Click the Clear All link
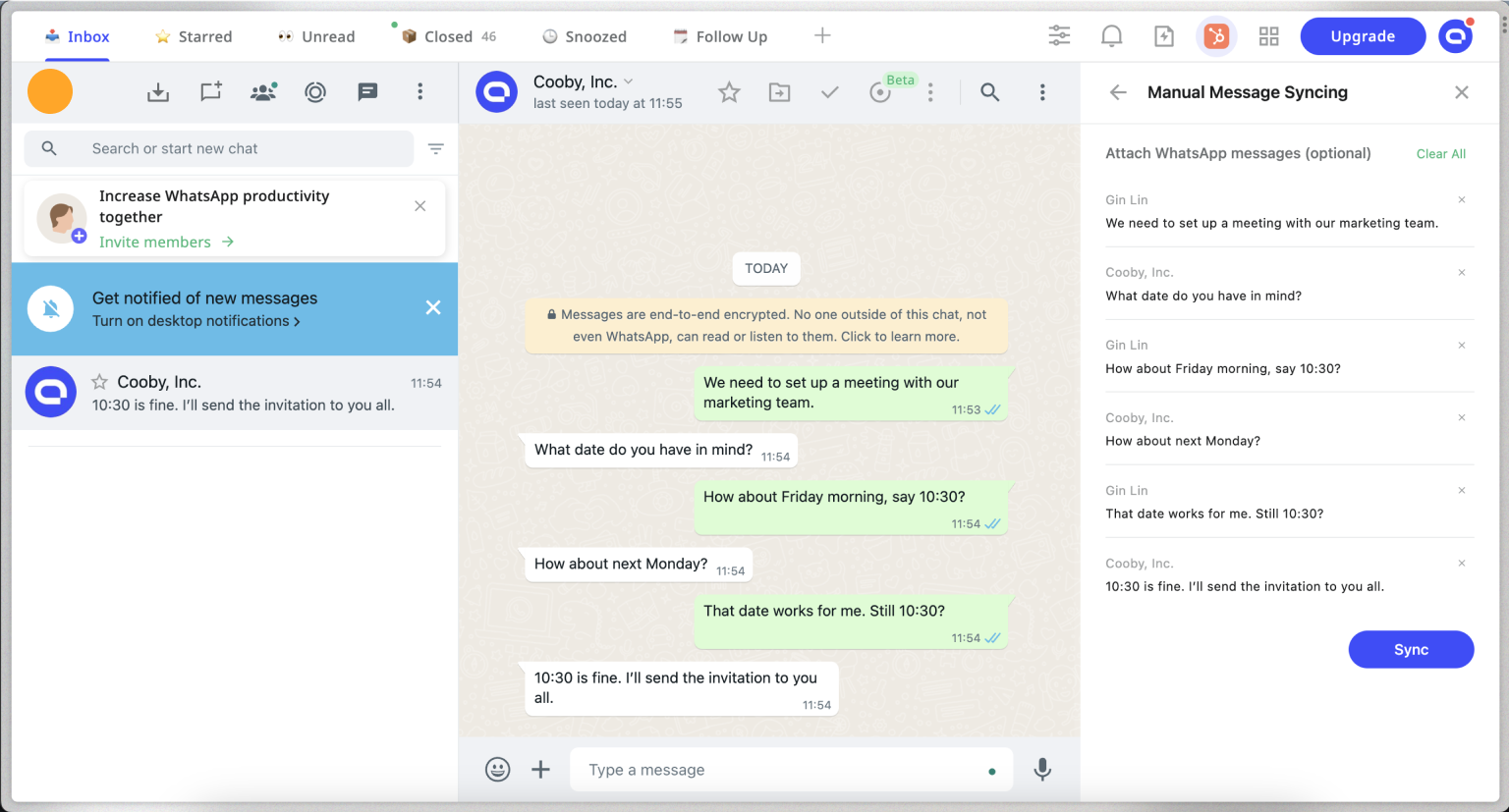 pyautogui.click(x=1441, y=154)
